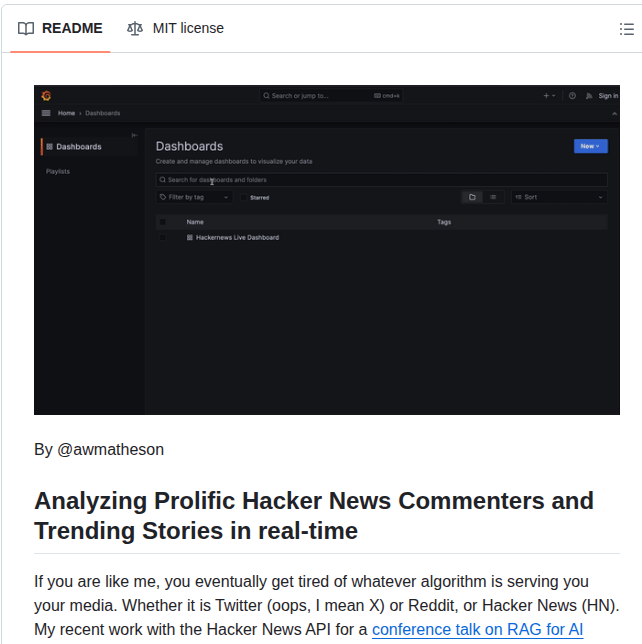Switch to list view icon

click(x=493, y=197)
